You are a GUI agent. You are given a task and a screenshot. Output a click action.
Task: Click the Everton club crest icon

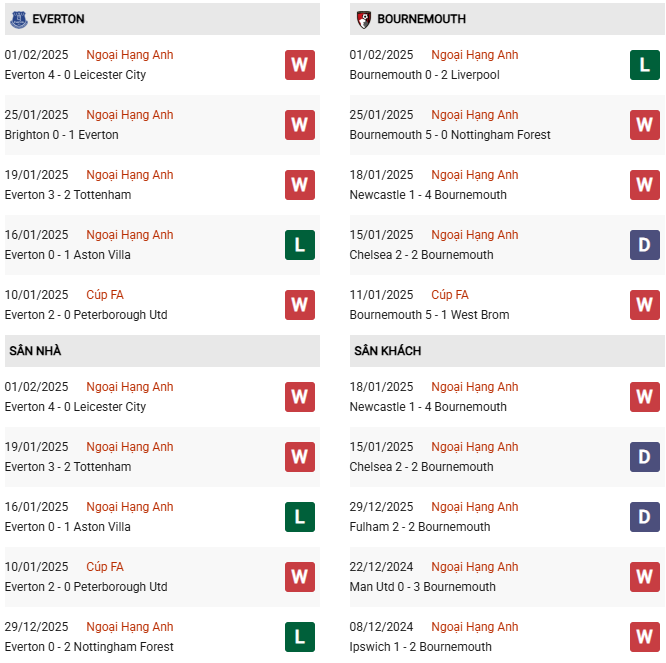pos(19,19)
